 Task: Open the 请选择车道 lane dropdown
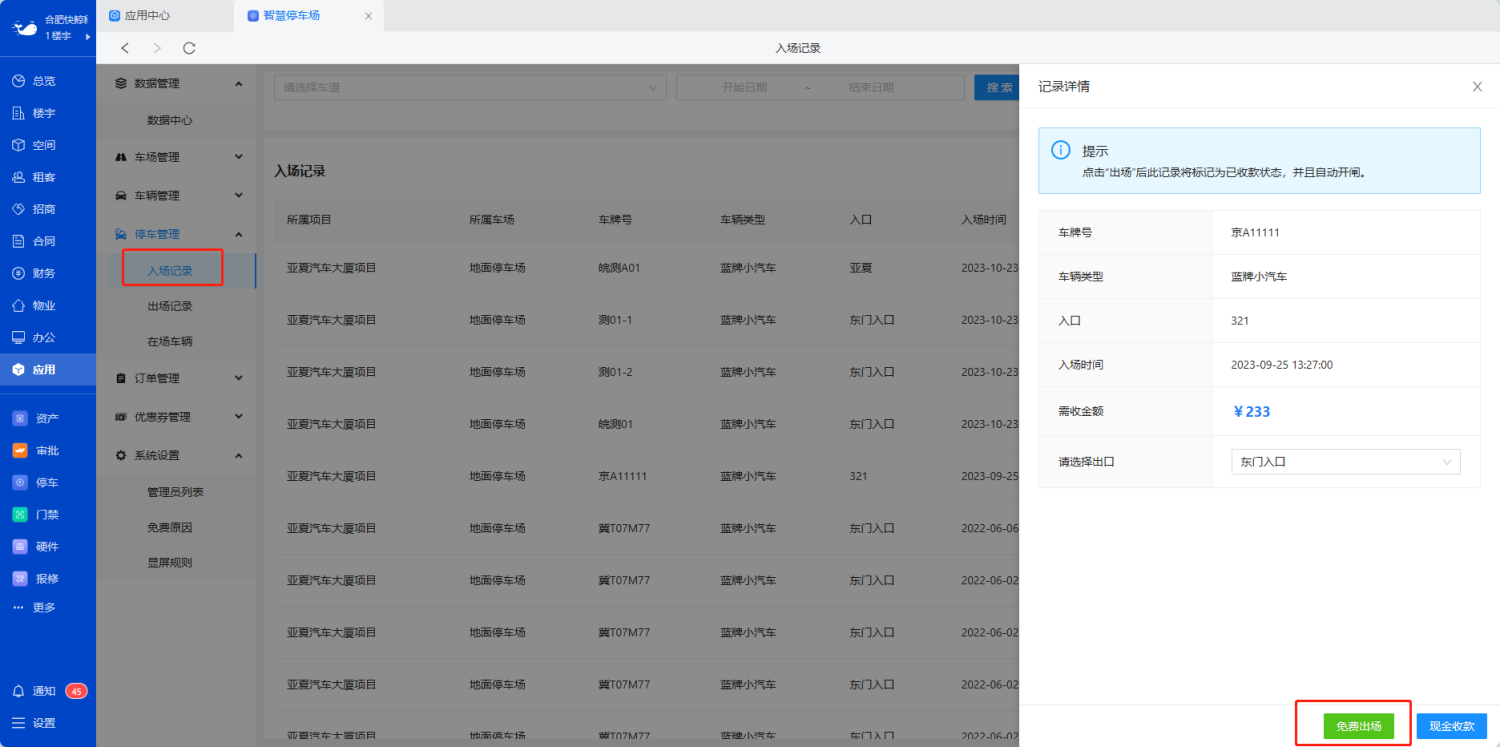pos(470,88)
